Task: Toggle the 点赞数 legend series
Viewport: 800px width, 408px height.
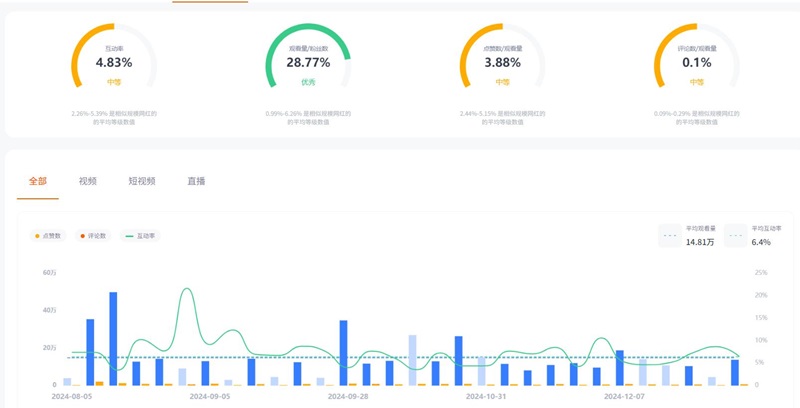Action: (49, 236)
